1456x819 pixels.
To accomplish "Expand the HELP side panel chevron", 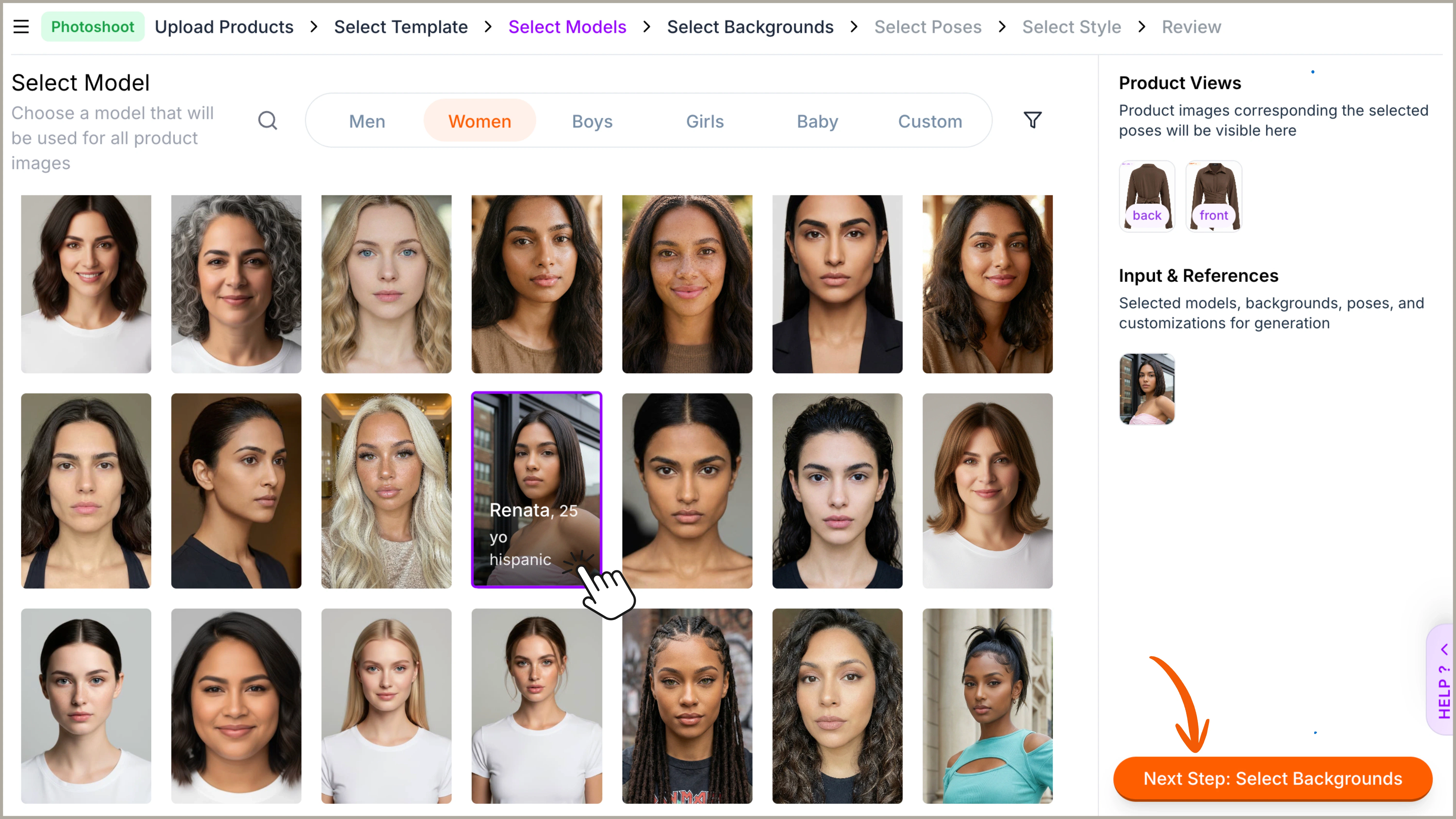I will 1444,649.
